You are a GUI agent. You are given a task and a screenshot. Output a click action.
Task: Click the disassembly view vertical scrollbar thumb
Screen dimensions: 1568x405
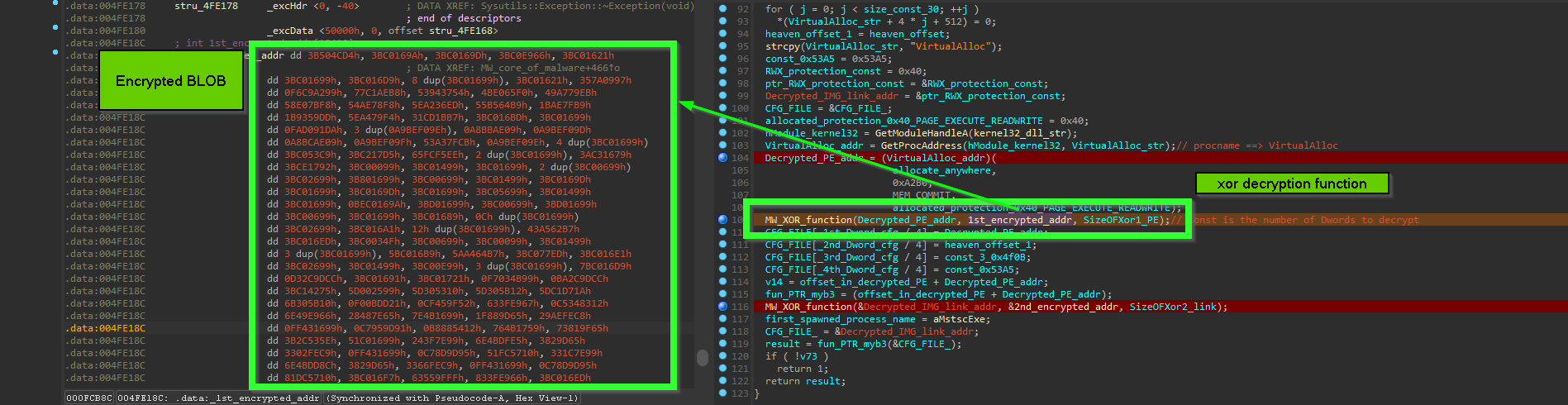click(703, 357)
